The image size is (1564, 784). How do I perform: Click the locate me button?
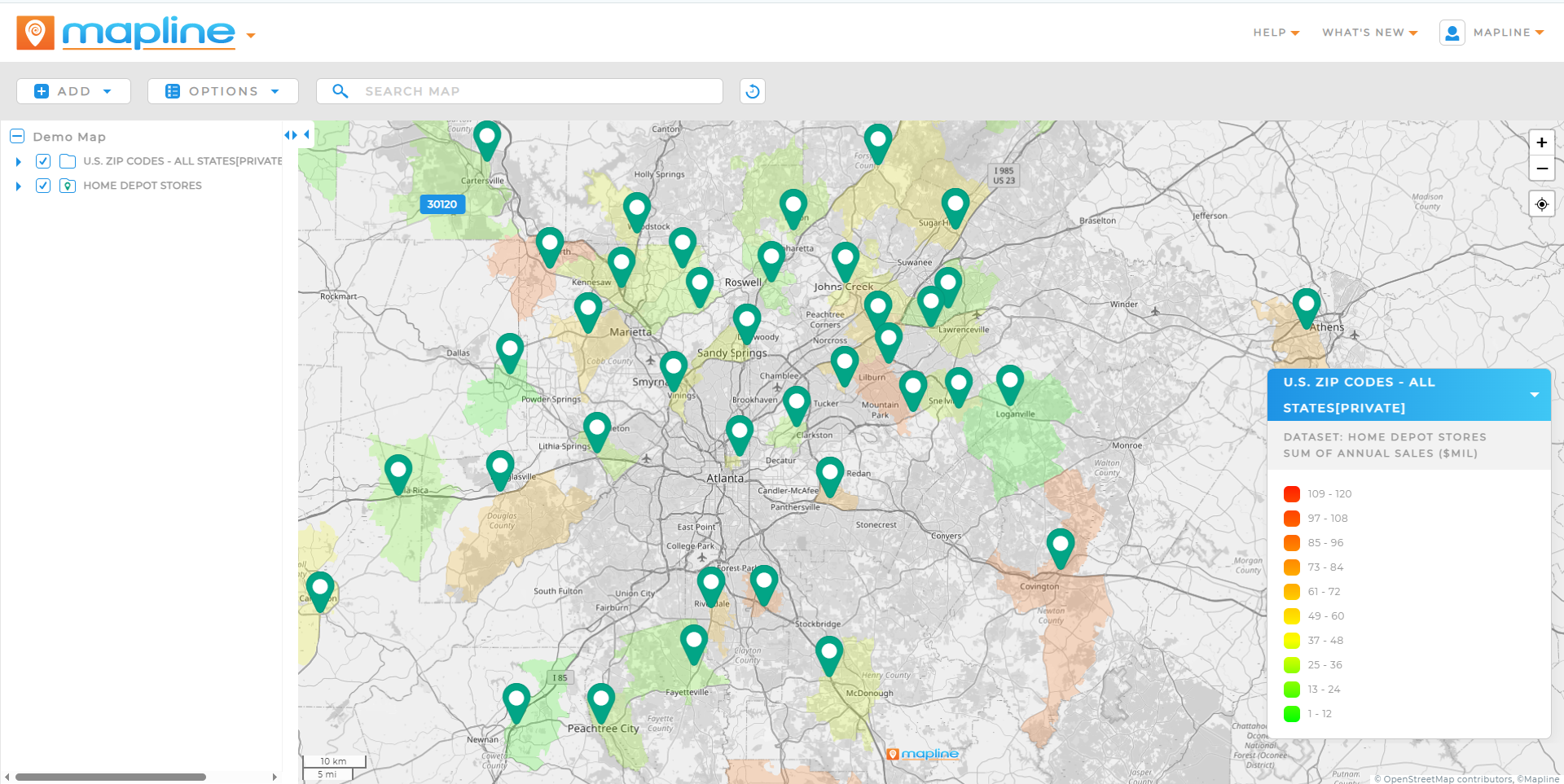click(x=1541, y=204)
